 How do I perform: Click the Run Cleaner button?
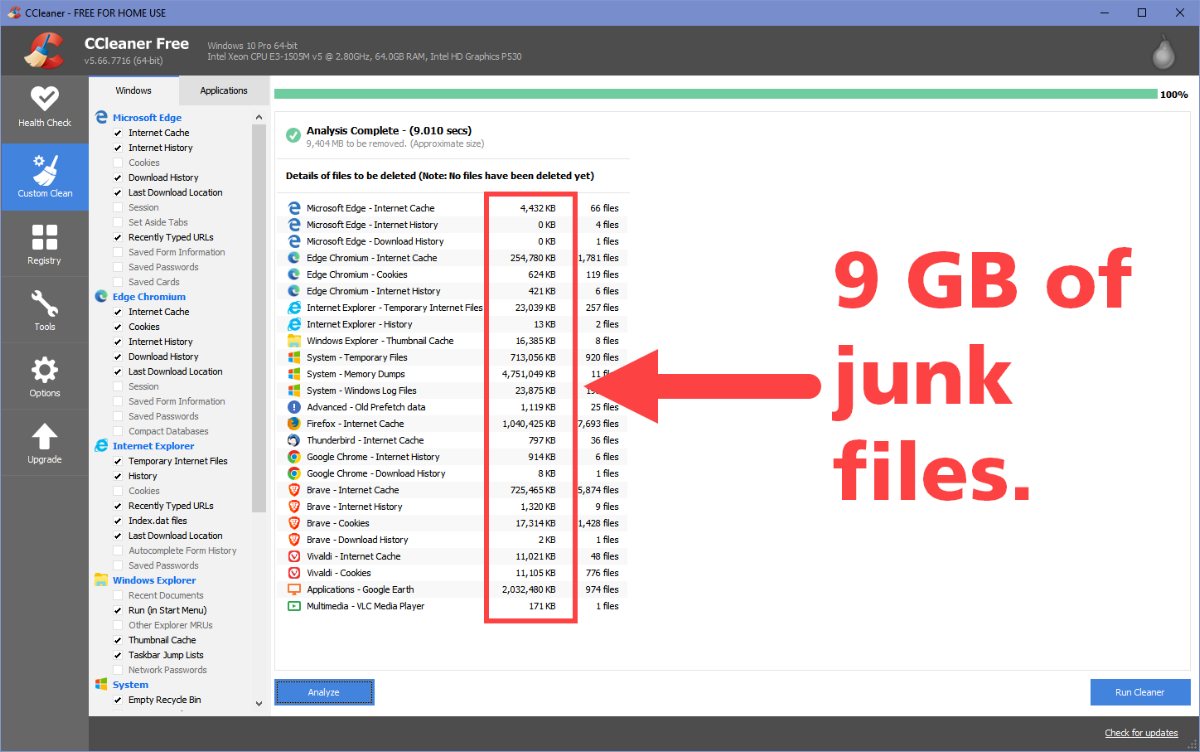1140,692
